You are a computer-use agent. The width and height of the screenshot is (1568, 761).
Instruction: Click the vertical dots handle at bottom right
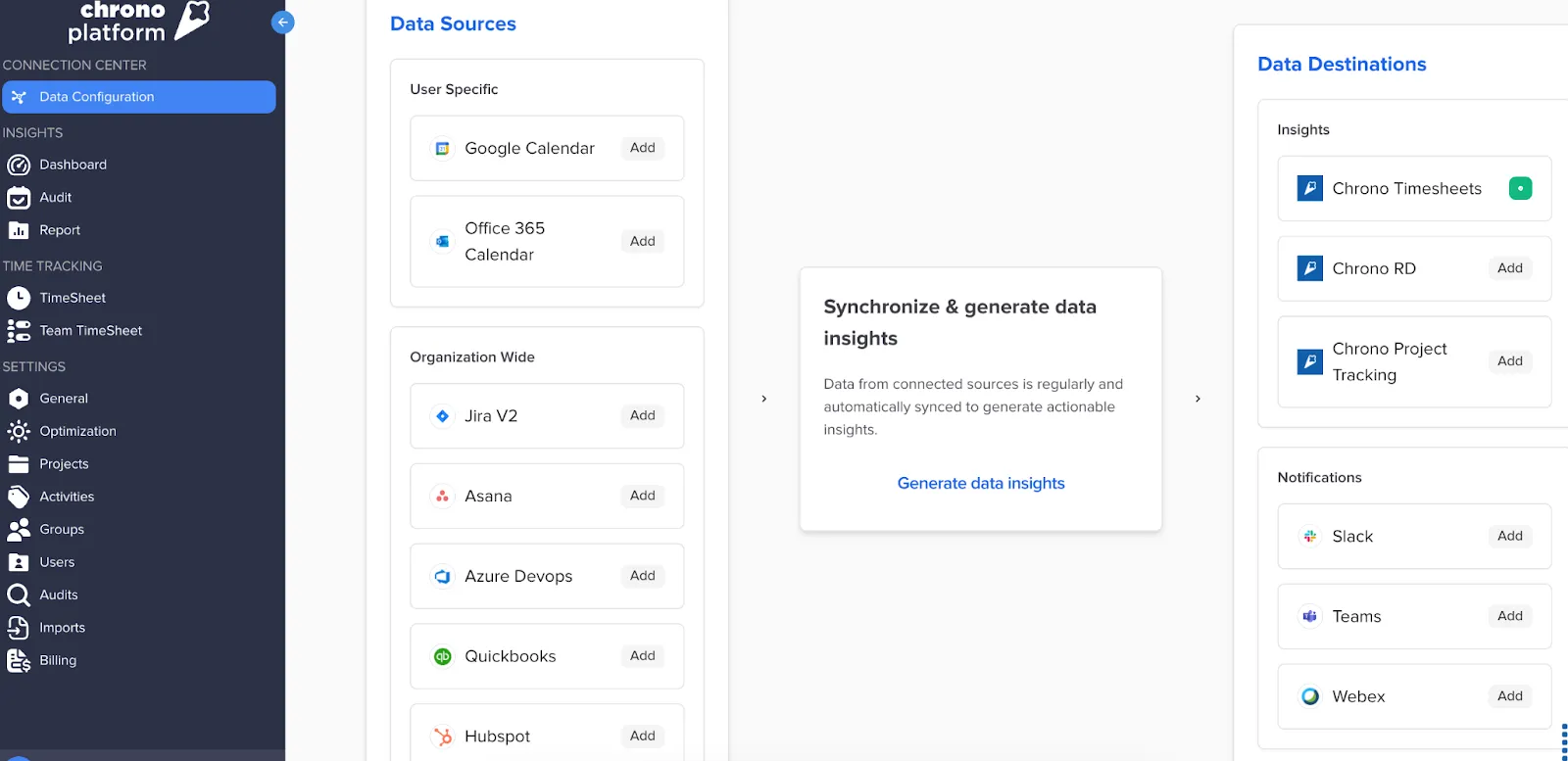[x=1563, y=740]
